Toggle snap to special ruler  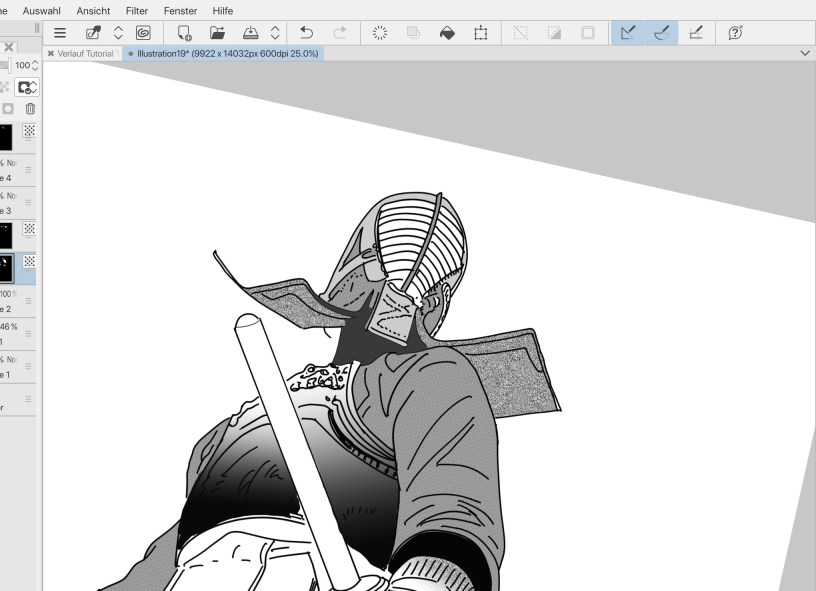pos(661,33)
